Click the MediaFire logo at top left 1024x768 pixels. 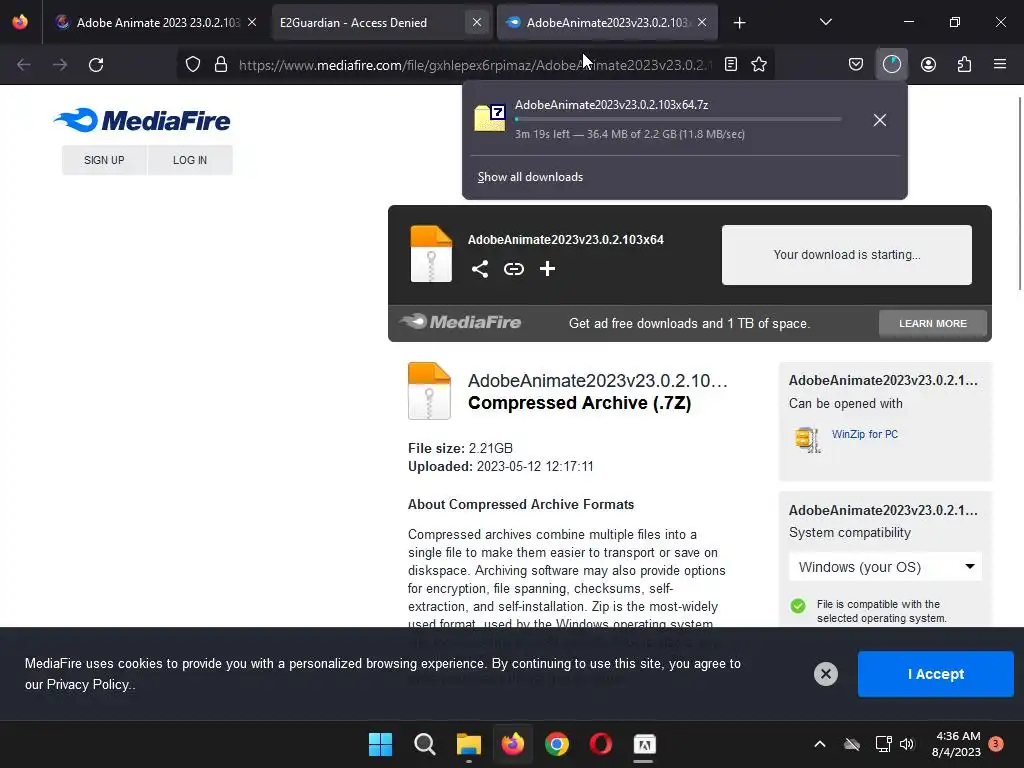coord(142,120)
